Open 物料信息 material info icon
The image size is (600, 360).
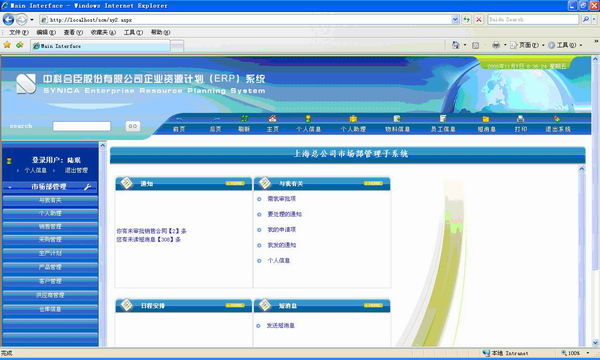tap(397, 119)
